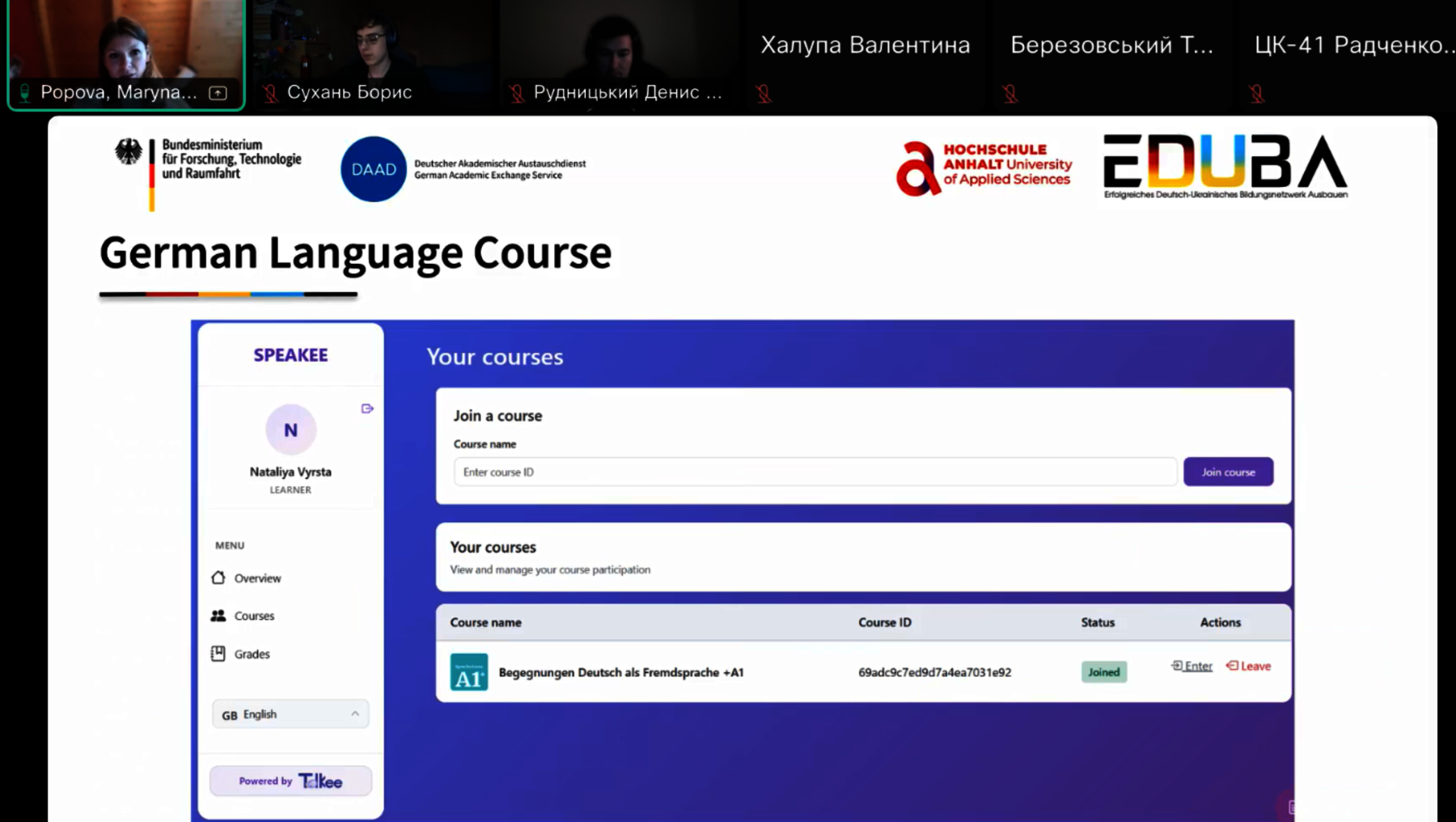Click the Join course button
Image resolution: width=1456 pixels, height=822 pixels.
[1228, 472]
